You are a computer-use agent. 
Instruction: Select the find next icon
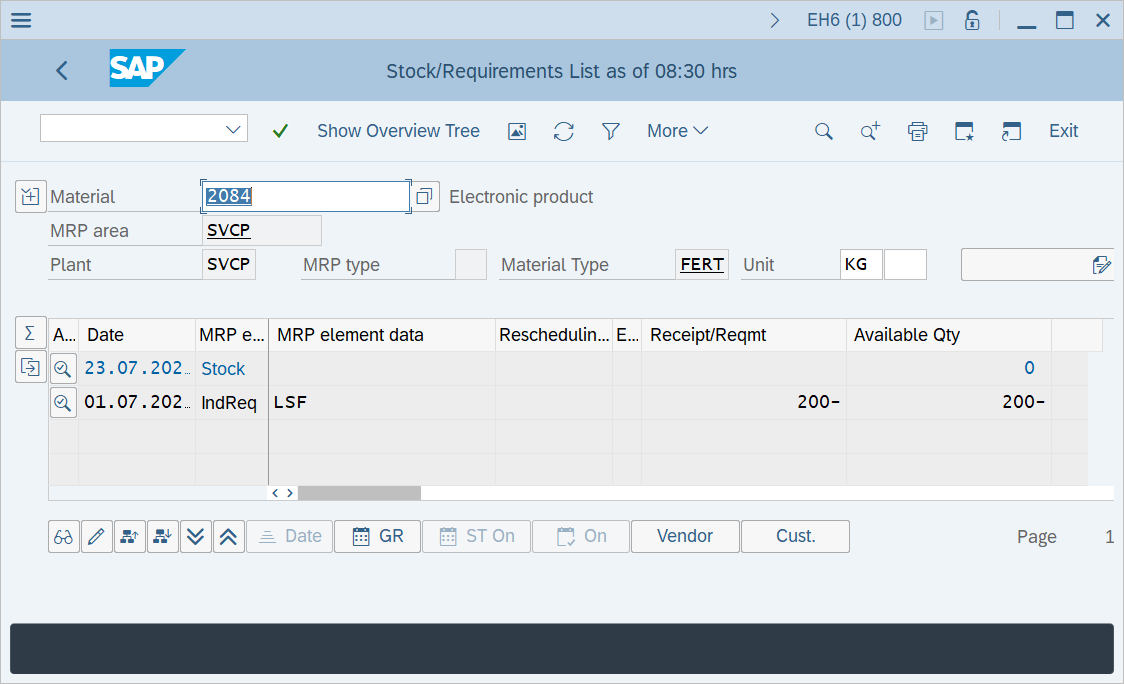click(x=869, y=131)
